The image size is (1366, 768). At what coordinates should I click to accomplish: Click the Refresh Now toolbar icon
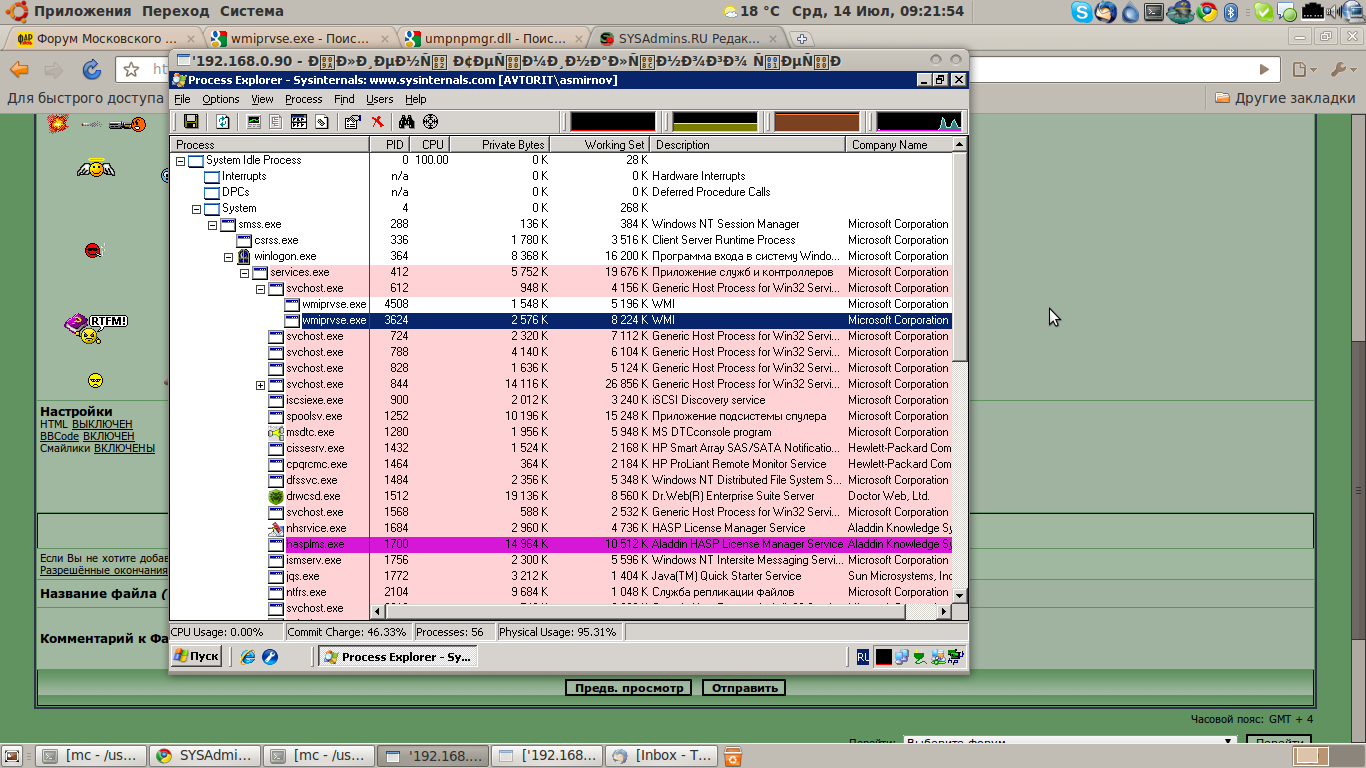pyautogui.click(x=223, y=122)
